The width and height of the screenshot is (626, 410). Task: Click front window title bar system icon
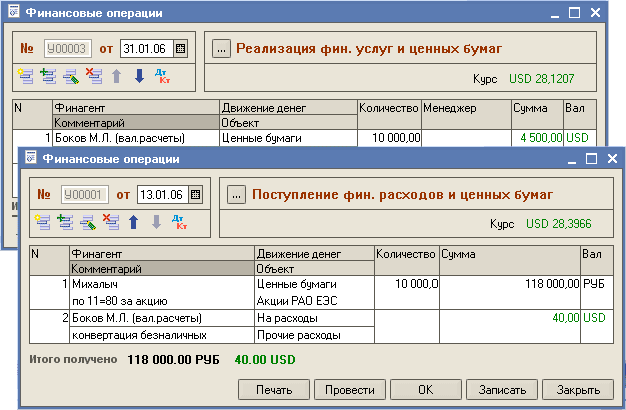31,158
